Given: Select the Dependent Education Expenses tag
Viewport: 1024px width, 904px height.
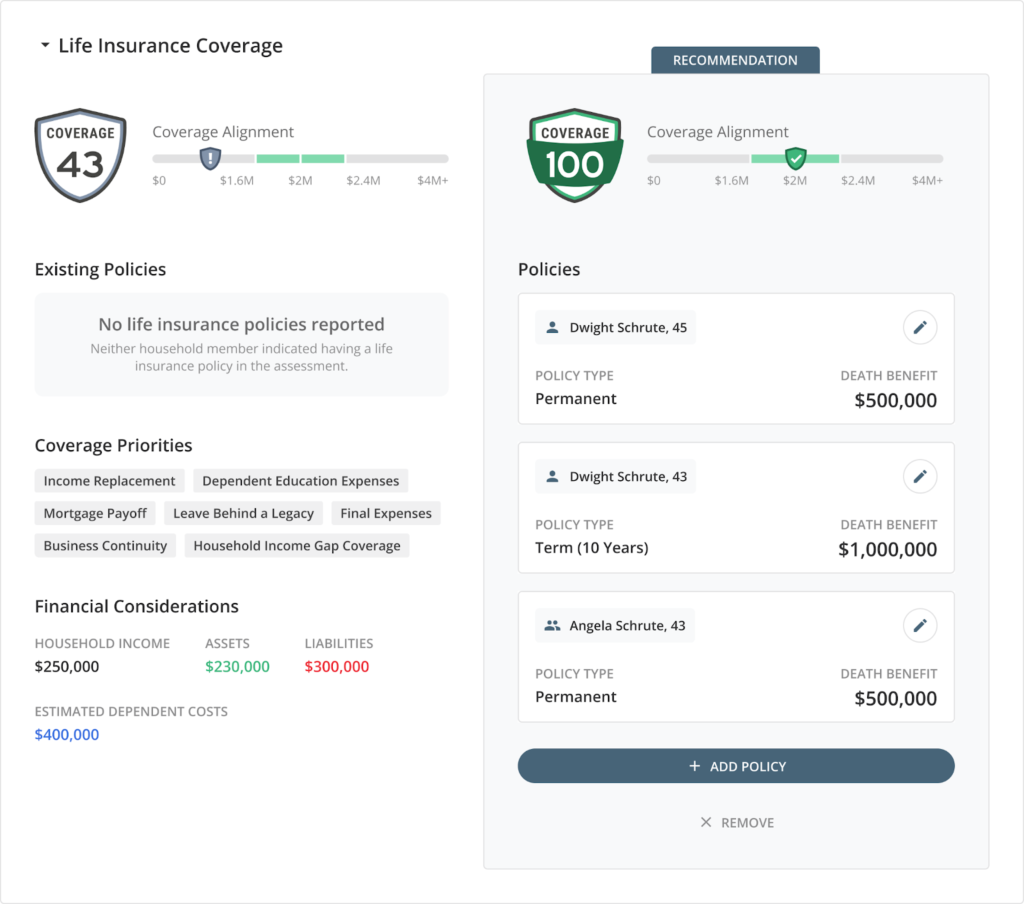Looking at the screenshot, I should coord(300,481).
